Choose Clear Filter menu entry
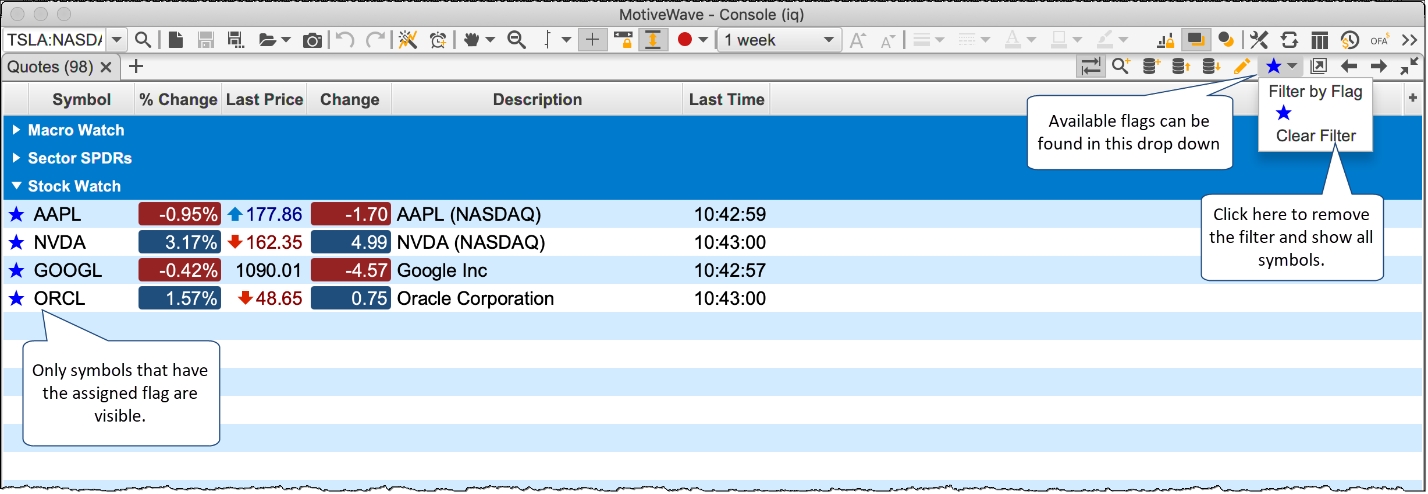The width and height of the screenshot is (1428, 494). (1316, 136)
